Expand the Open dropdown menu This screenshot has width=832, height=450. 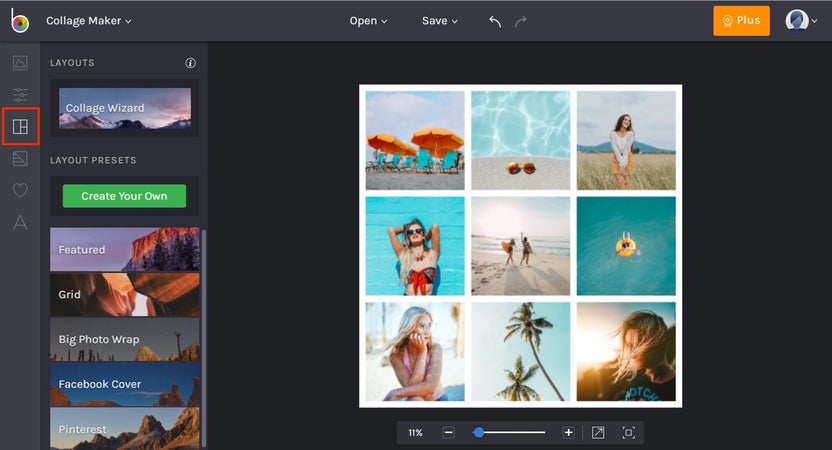click(x=367, y=21)
